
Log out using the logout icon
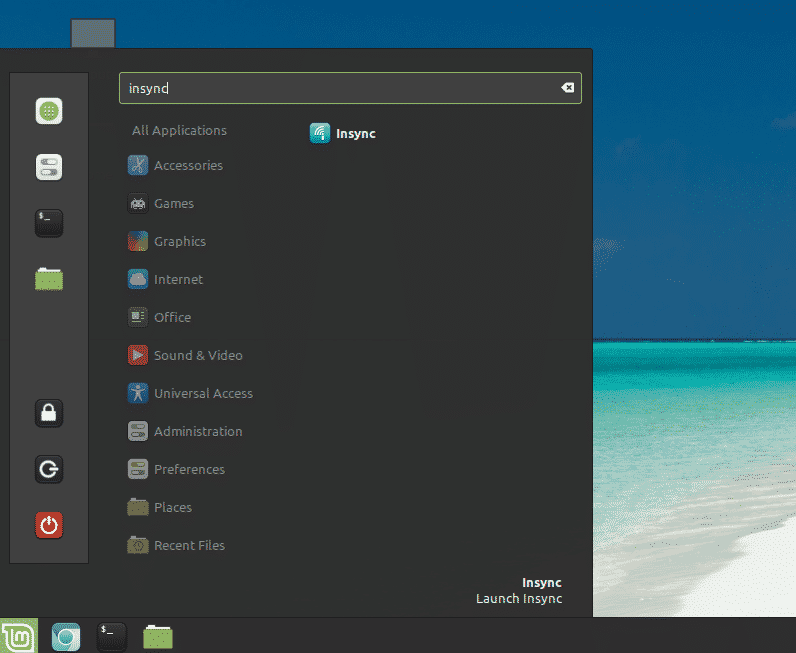click(49, 468)
